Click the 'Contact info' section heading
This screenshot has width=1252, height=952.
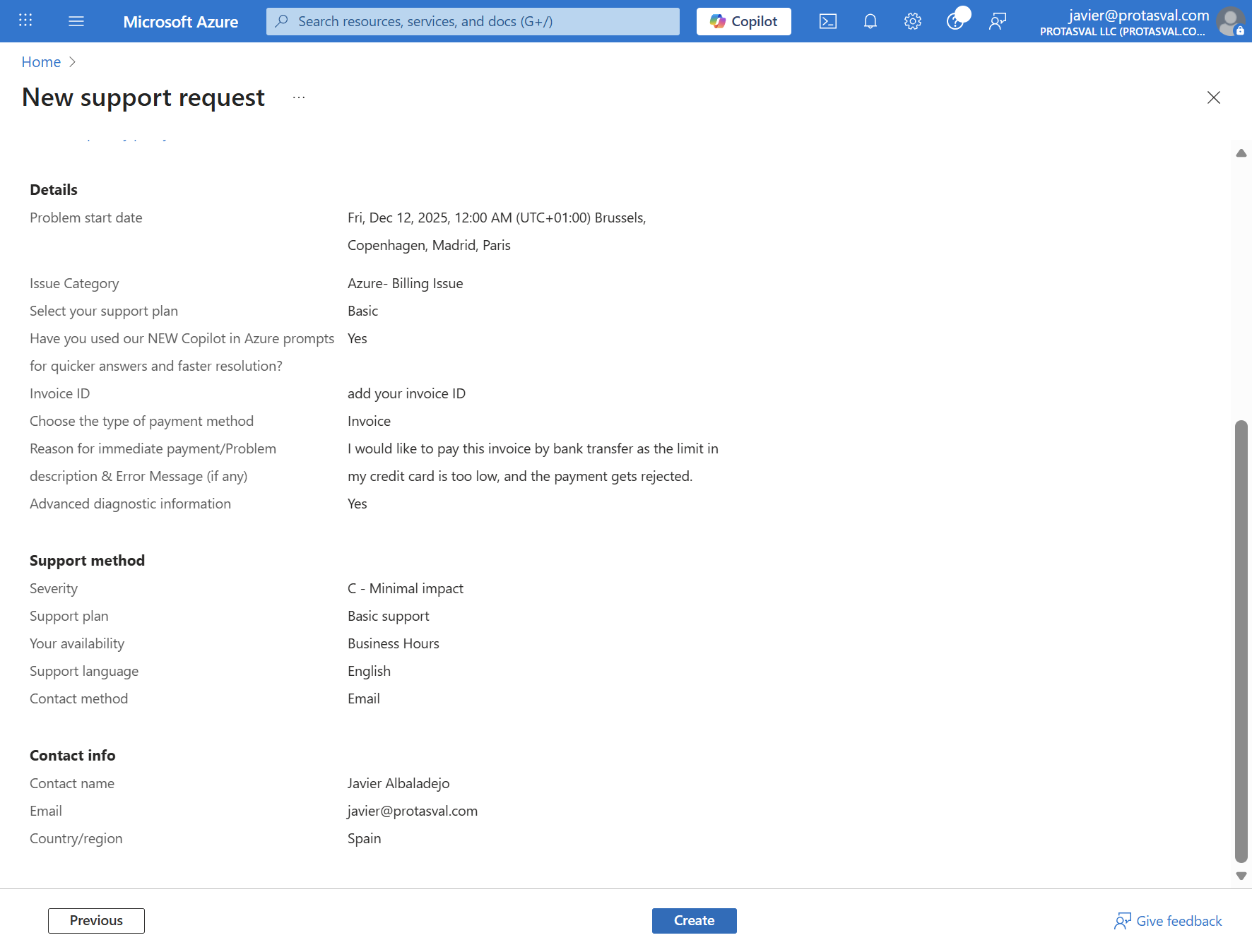coord(73,756)
